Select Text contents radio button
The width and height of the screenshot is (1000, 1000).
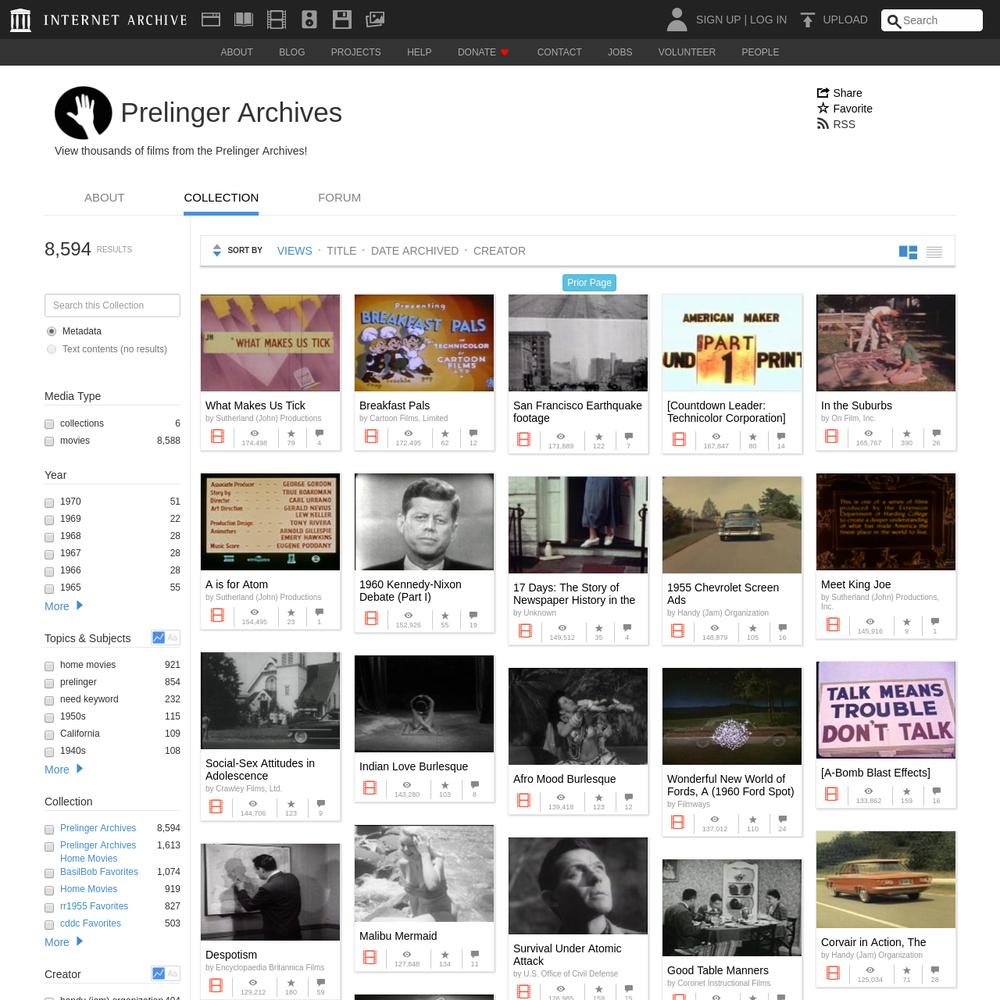click(x=52, y=349)
